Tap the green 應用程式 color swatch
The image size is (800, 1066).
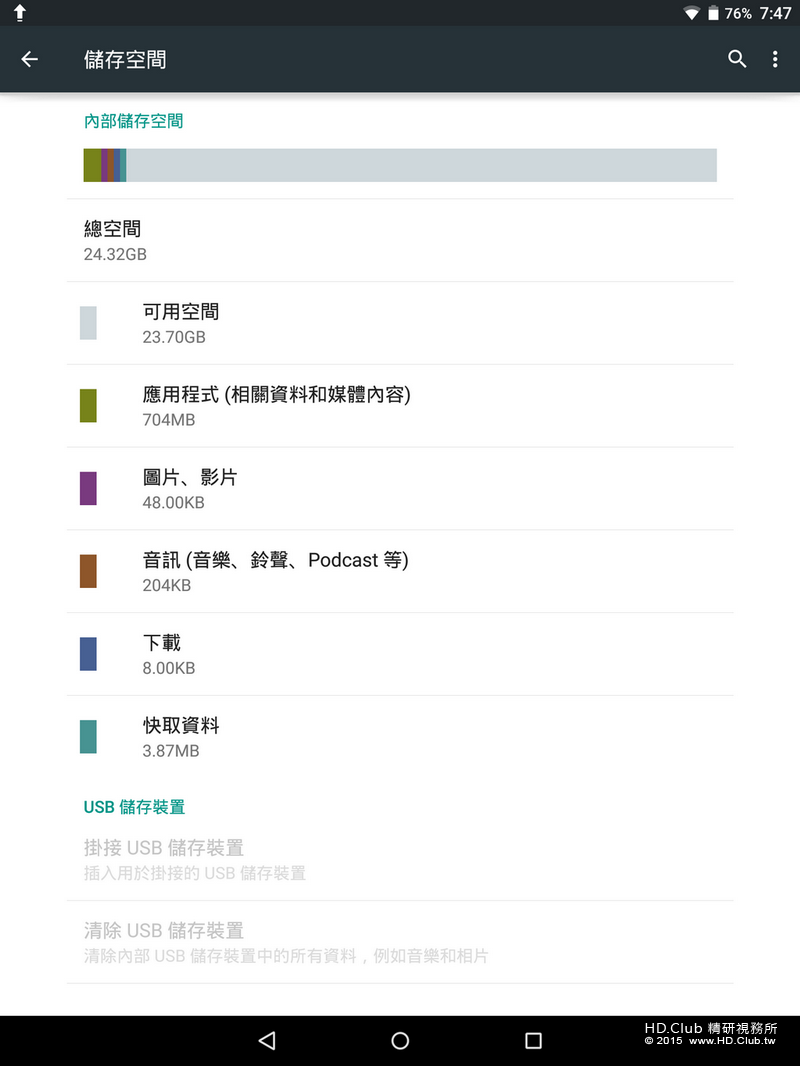[x=88, y=406]
